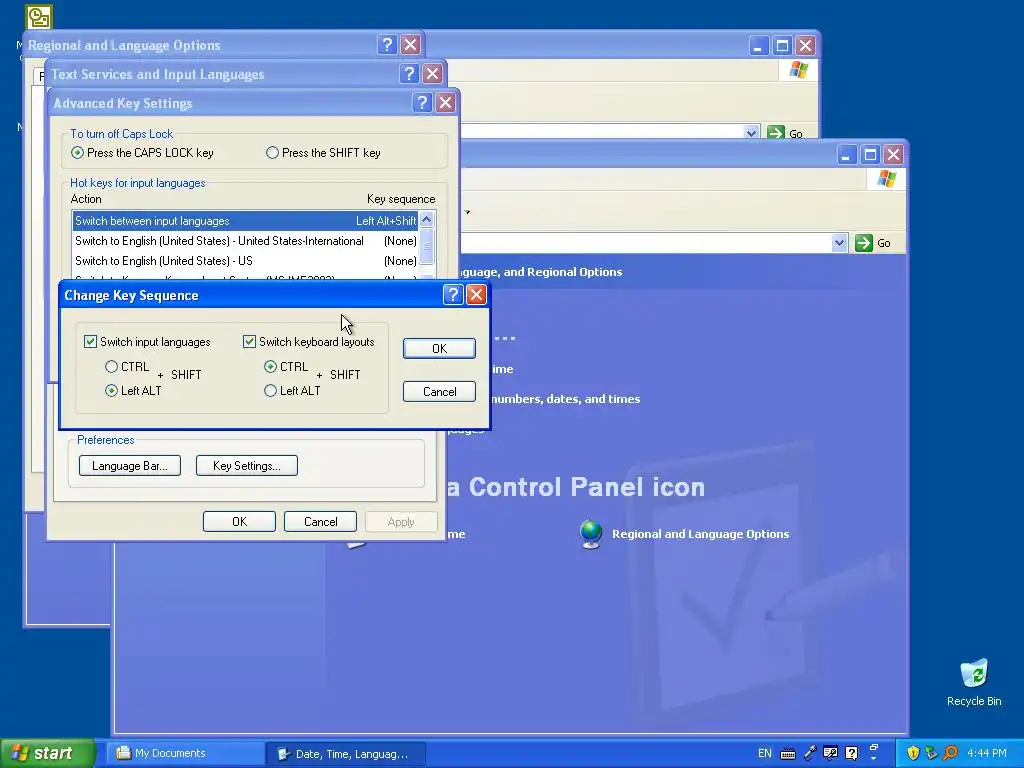Minimize the front Control Panel window
This screenshot has height=768, width=1024.
point(846,155)
